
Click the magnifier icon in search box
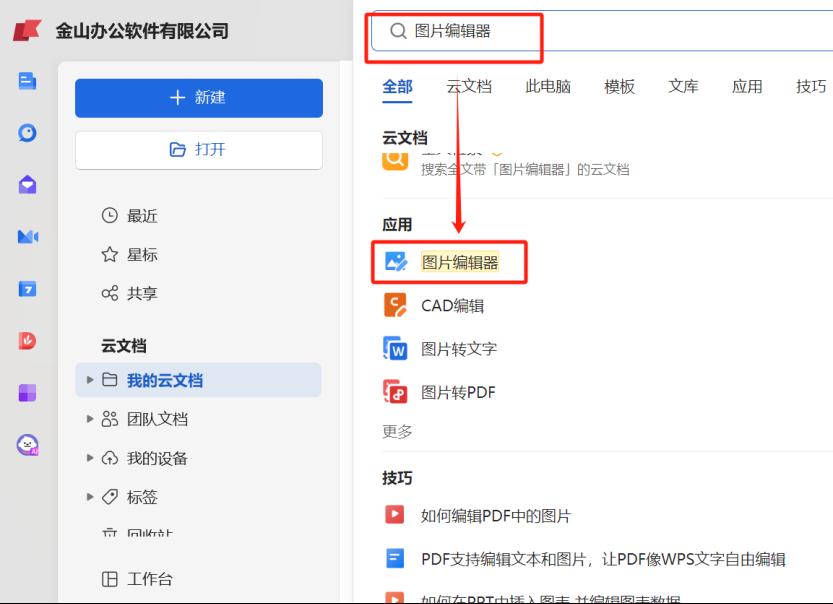click(398, 31)
